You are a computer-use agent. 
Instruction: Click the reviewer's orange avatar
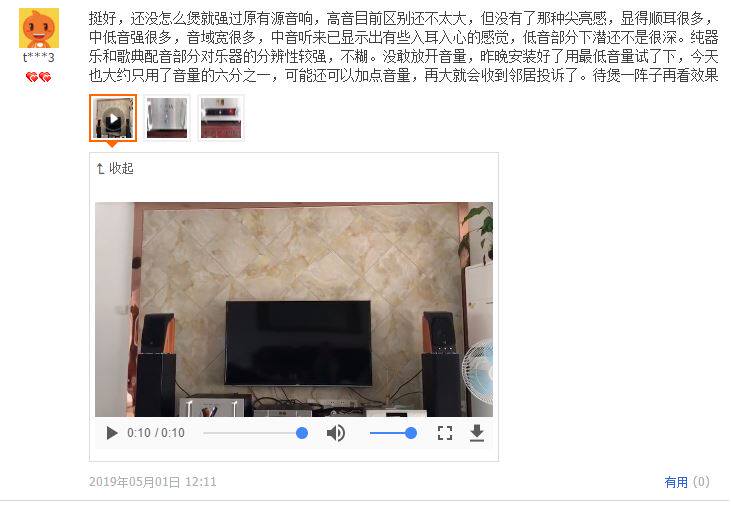pyautogui.click(x=39, y=28)
